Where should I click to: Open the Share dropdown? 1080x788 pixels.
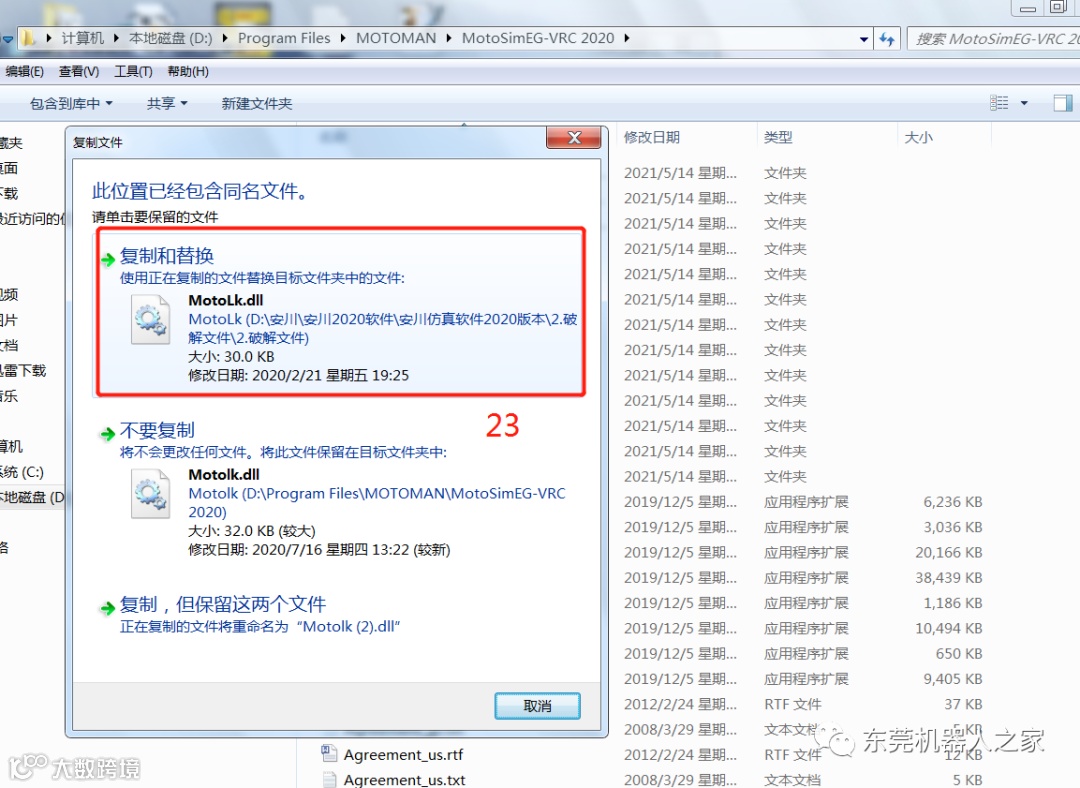coord(167,103)
